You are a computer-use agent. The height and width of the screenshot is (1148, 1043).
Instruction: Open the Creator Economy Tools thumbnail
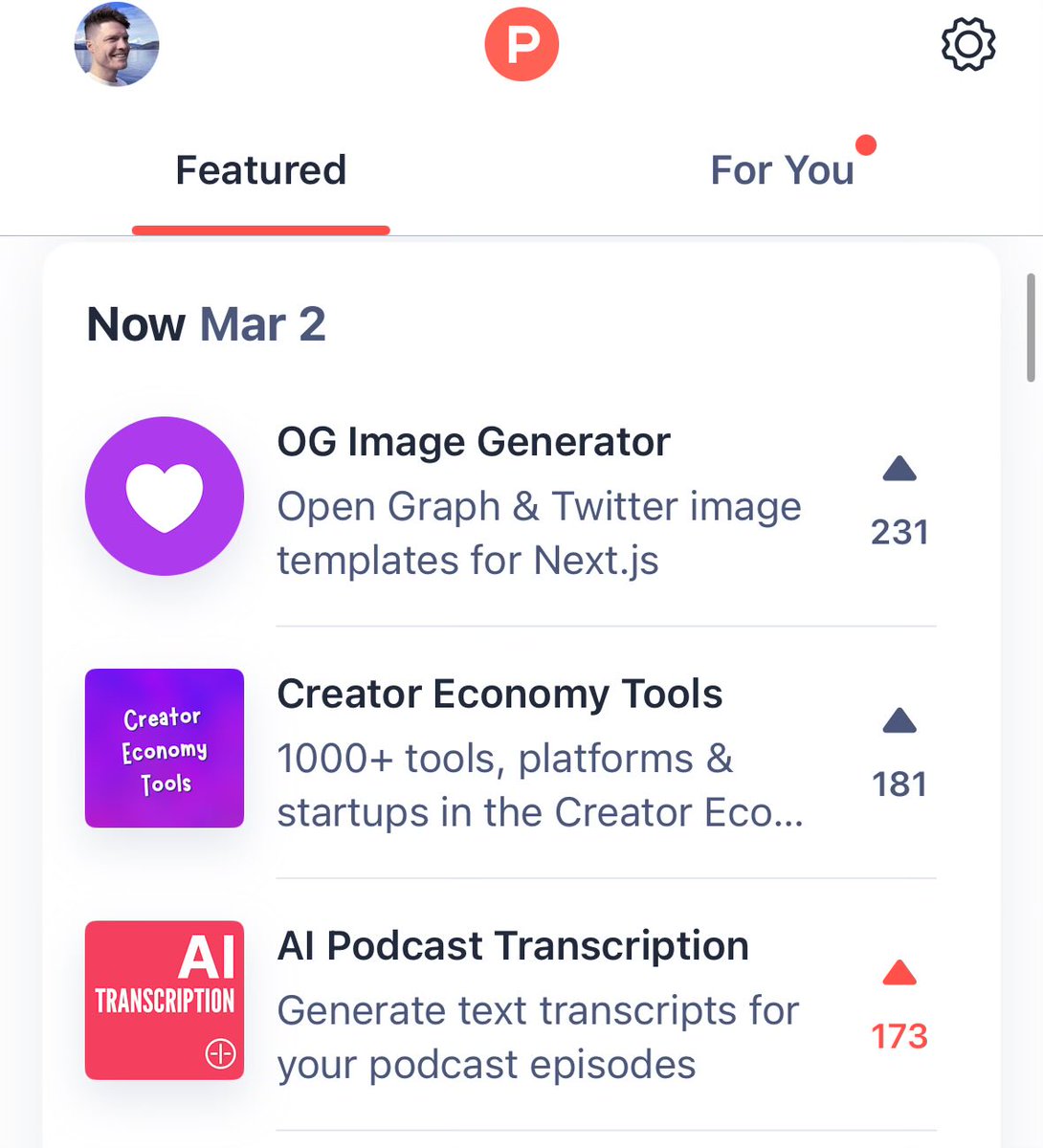(165, 748)
